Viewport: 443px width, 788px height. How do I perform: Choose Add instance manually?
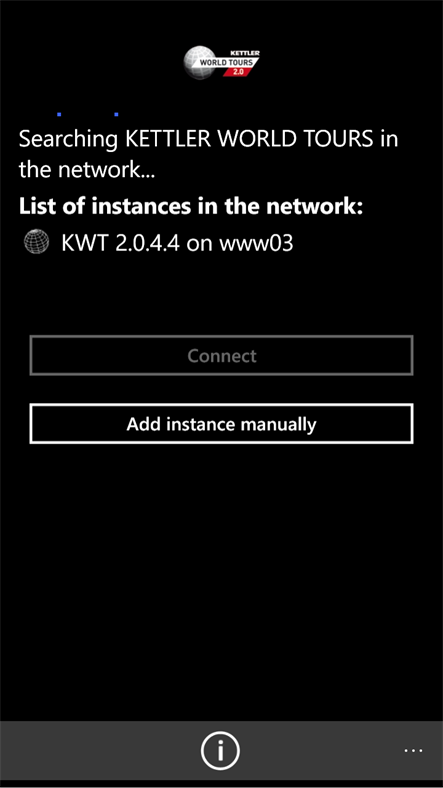pos(222,424)
